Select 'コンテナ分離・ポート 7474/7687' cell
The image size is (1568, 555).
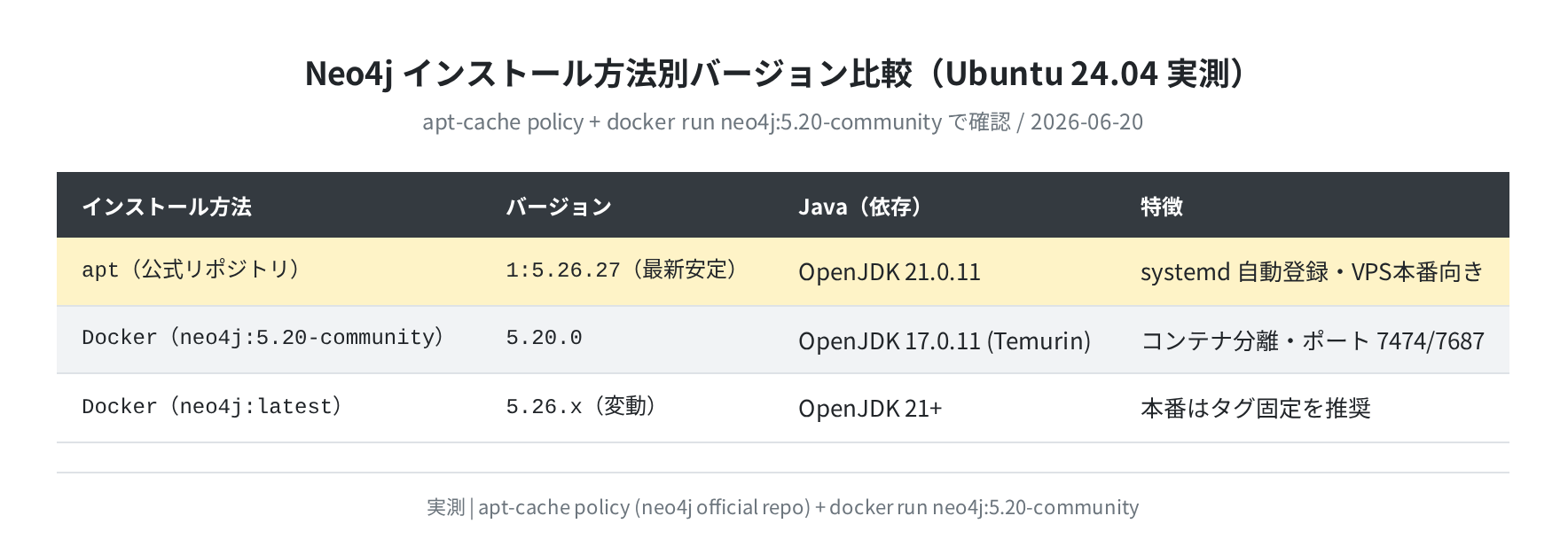tap(1313, 340)
